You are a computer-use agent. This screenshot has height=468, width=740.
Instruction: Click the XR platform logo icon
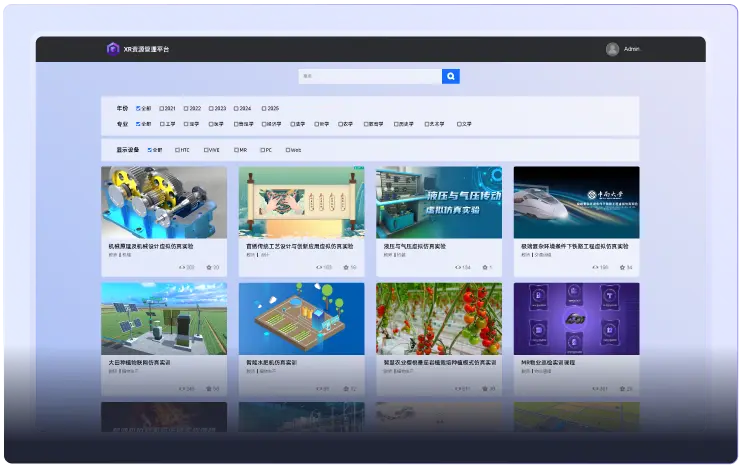113,49
